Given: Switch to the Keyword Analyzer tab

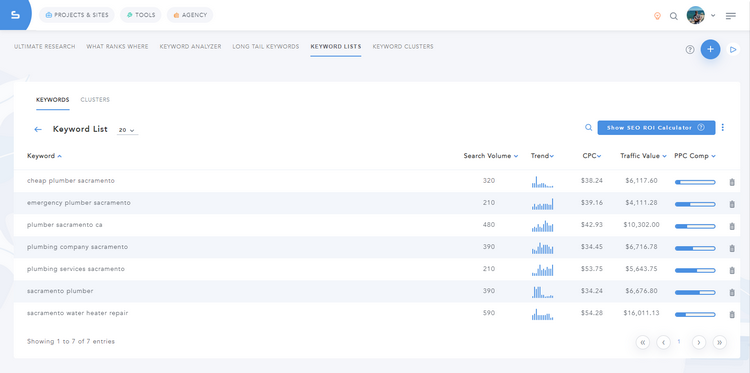Looking at the screenshot, I should tap(190, 47).
